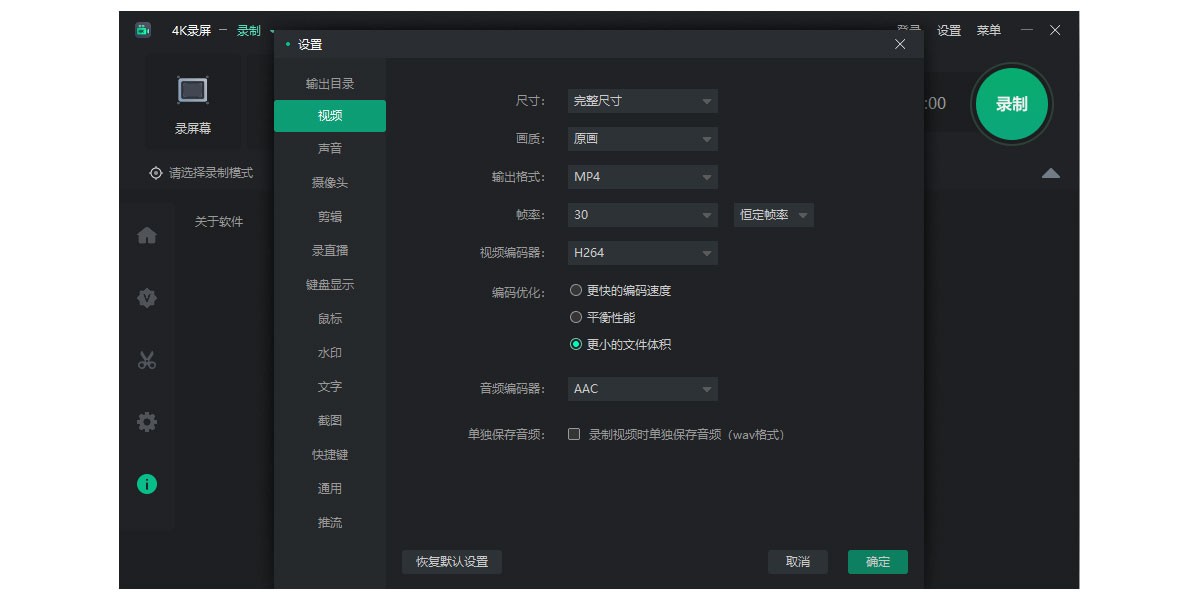Open the 输出格式 dropdown showing MP4
Screen dimensions: 1200x600
coord(642,177)
